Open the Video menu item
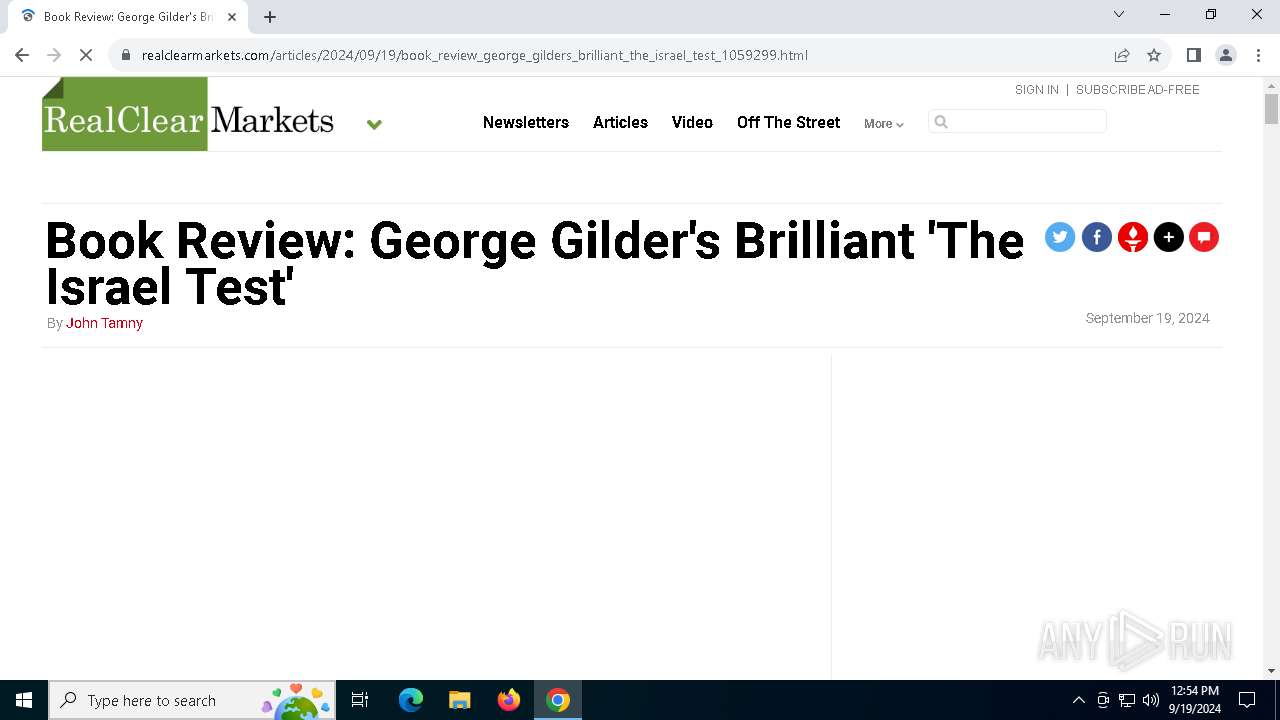 coord(692,122)
